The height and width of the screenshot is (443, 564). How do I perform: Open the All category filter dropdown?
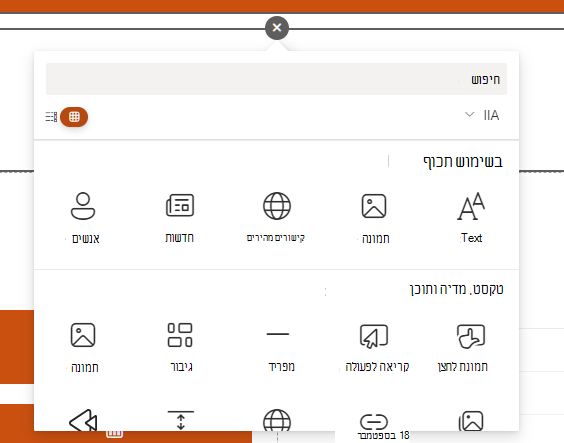[x=482, y=115]
